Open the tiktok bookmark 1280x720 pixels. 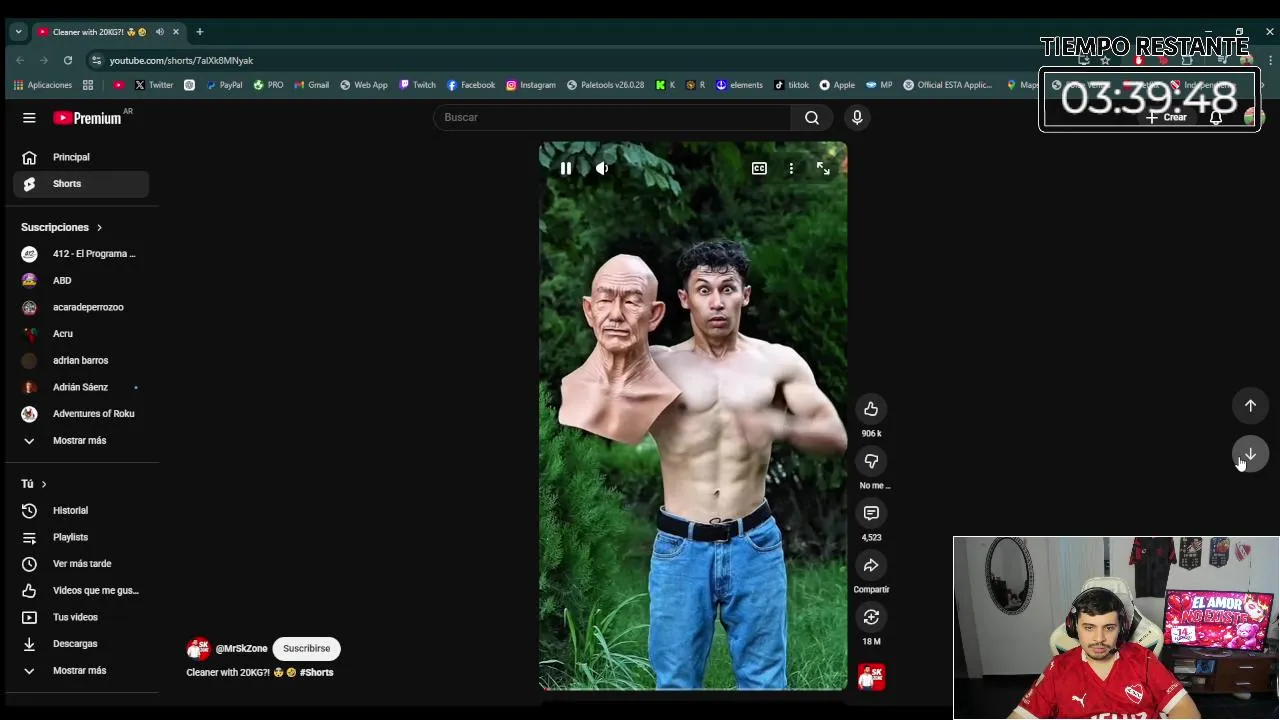pyautogui.click(x=792, y=85)
